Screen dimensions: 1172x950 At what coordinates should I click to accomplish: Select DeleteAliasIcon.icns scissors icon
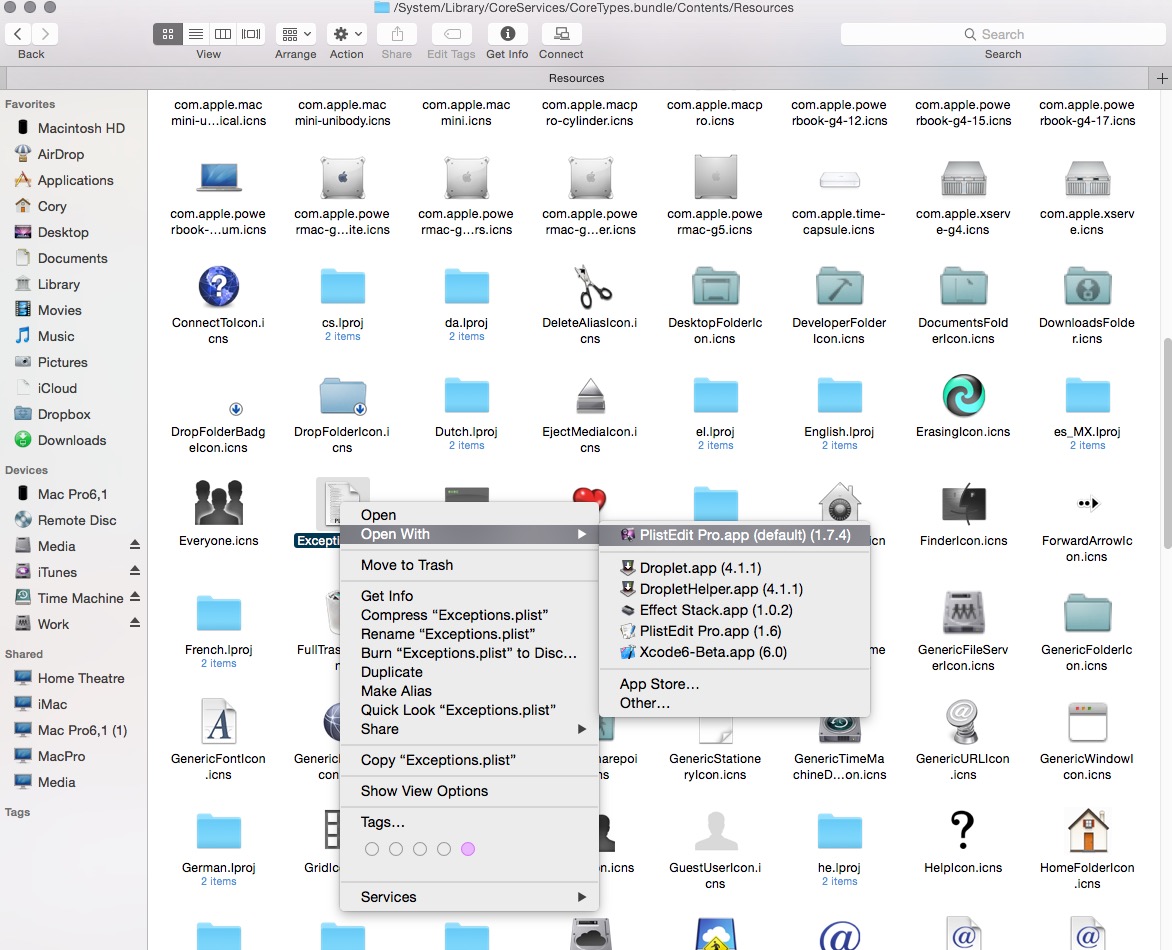pos(591,287)
